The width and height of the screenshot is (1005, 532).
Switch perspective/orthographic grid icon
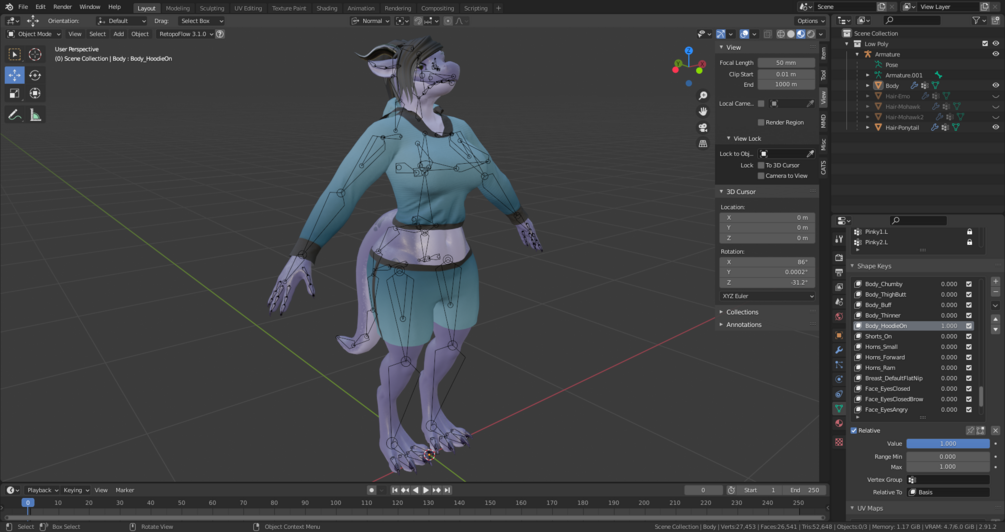(x=703, y=144)
